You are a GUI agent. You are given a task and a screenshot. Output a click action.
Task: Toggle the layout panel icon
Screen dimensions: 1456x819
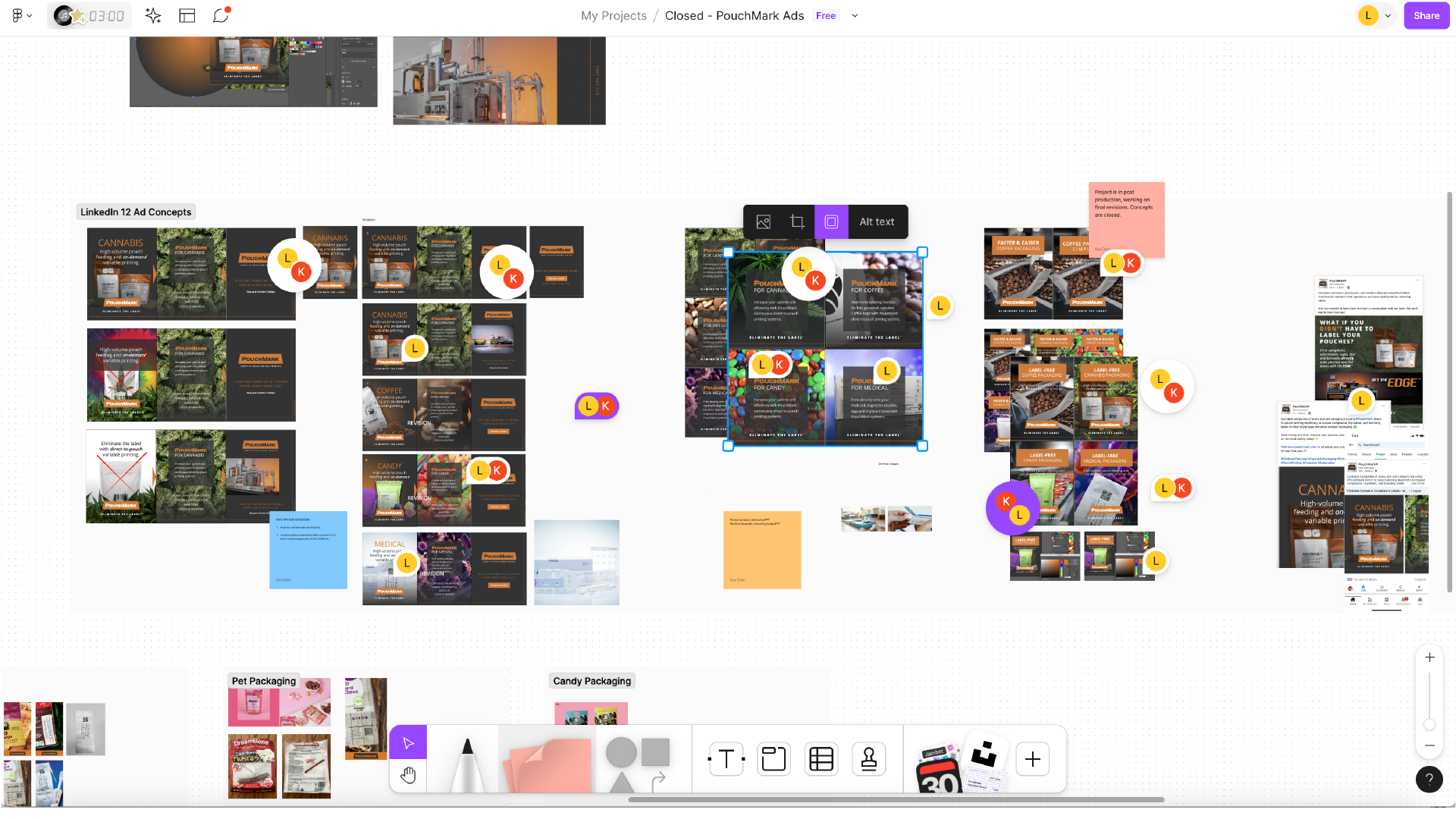[187, 16]
